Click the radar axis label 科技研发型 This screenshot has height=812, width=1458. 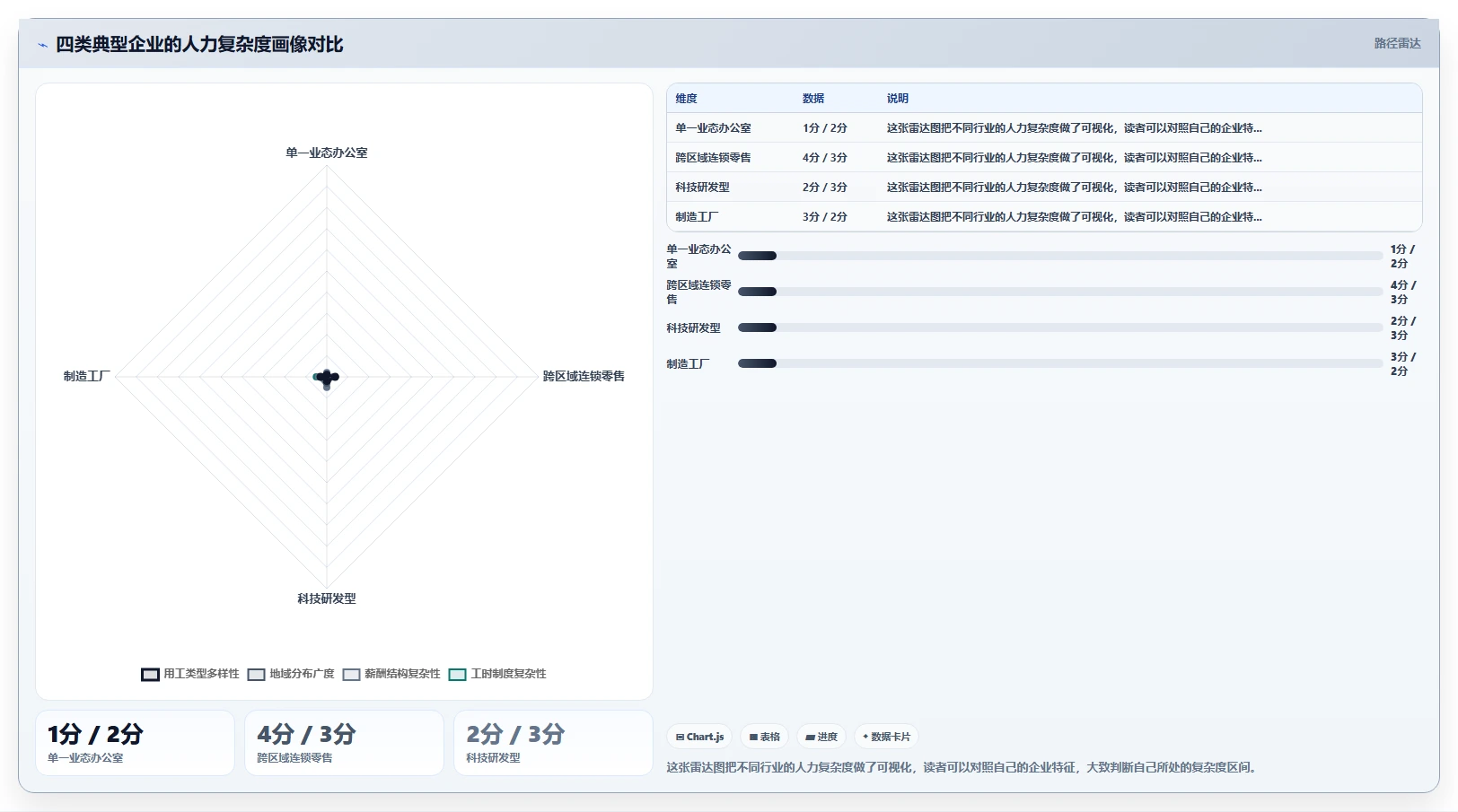(x=327, y=599)
